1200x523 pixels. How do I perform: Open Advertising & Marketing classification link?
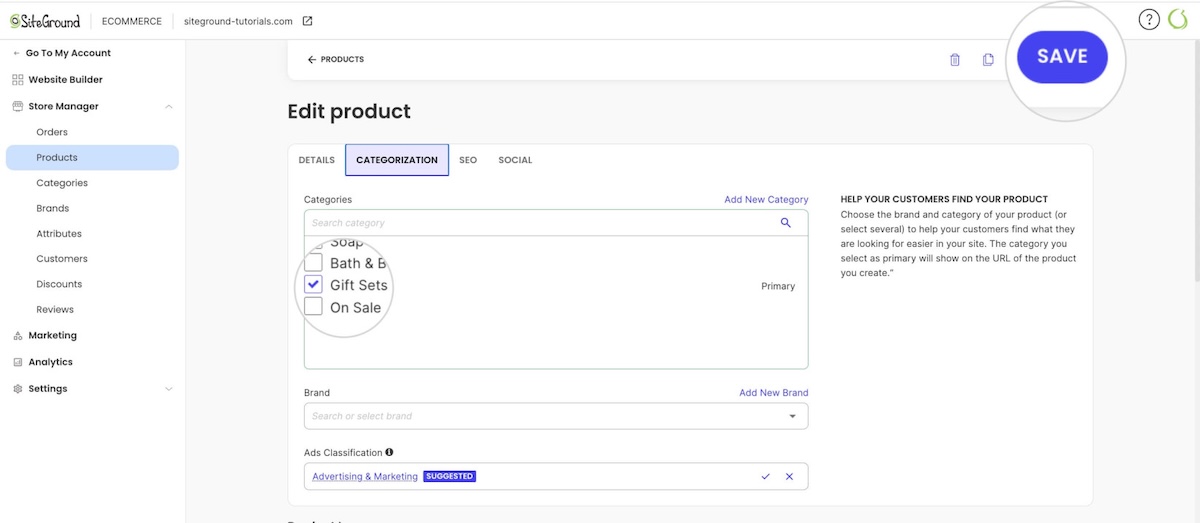point(365,476)
